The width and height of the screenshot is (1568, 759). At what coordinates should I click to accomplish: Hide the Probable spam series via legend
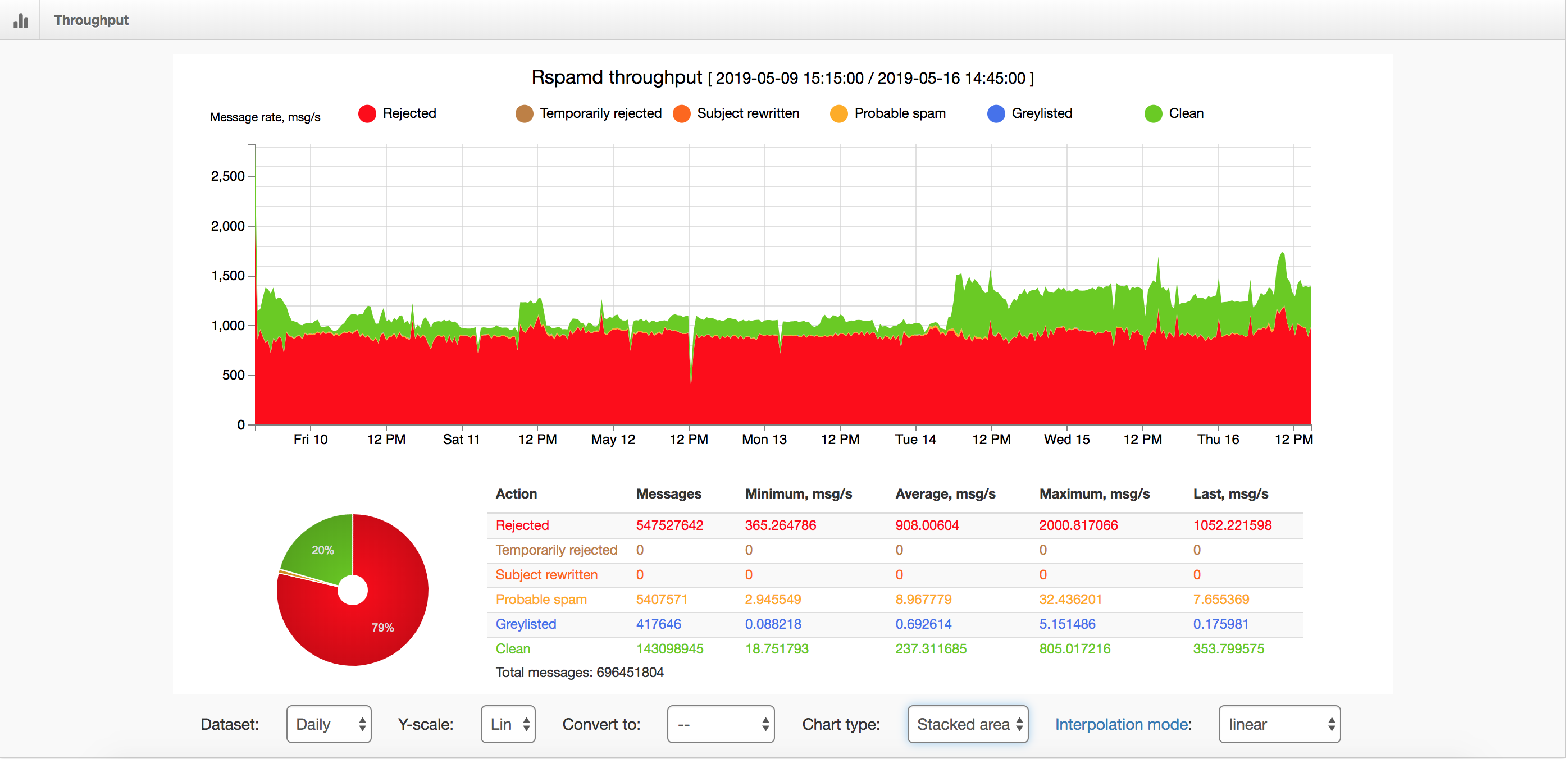[838, 114]
